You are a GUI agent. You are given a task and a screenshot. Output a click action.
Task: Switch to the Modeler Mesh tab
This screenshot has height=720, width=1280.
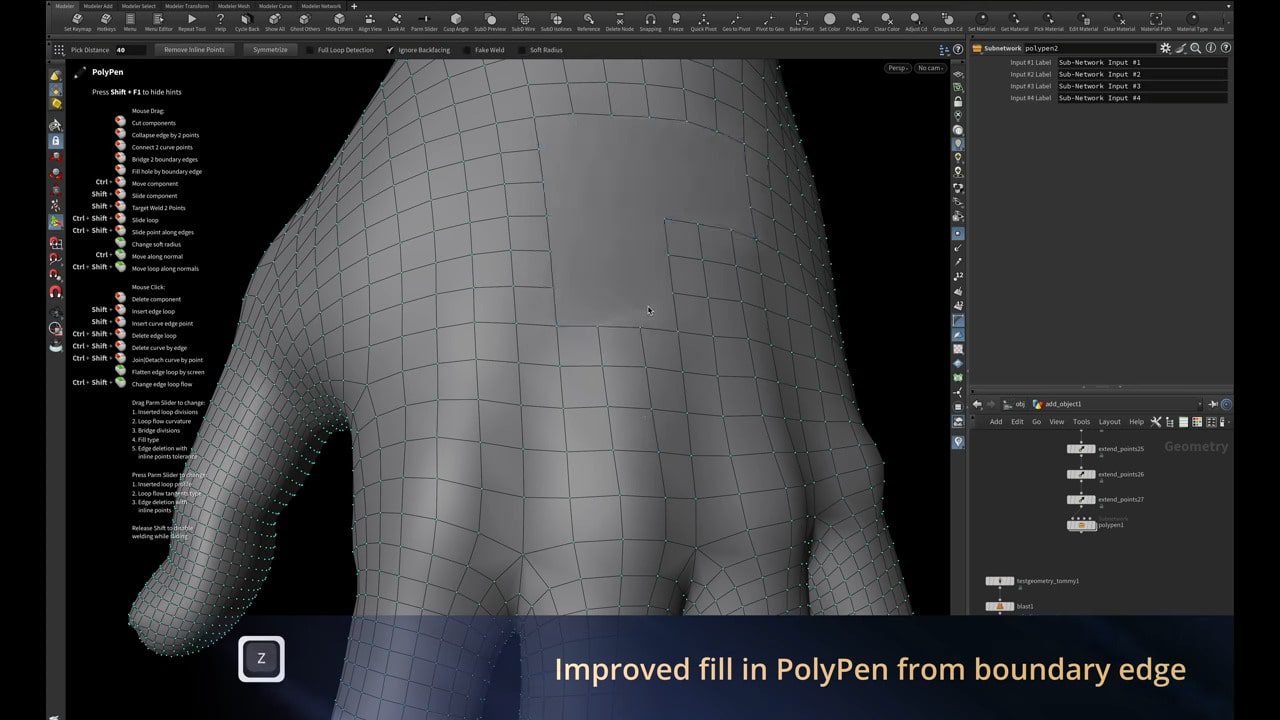pyautogui.click(x=235, y=4)
